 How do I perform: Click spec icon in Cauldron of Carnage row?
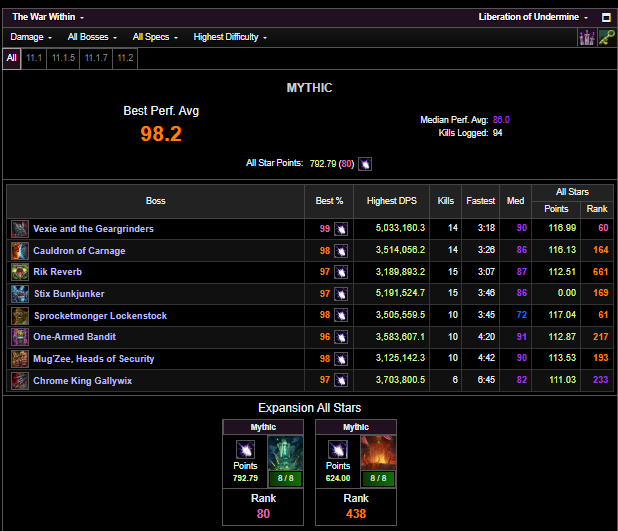(341, 251)
